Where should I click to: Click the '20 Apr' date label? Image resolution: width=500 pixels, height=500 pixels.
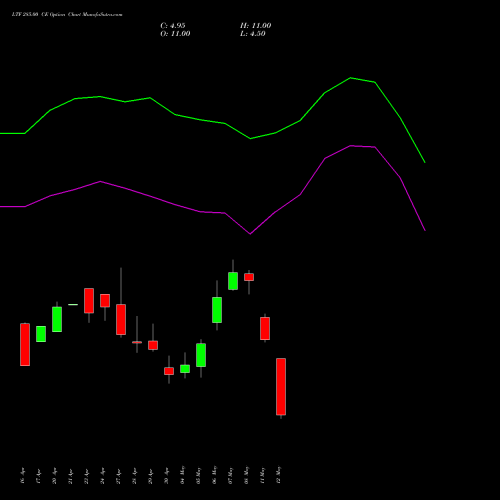point(54,476)
